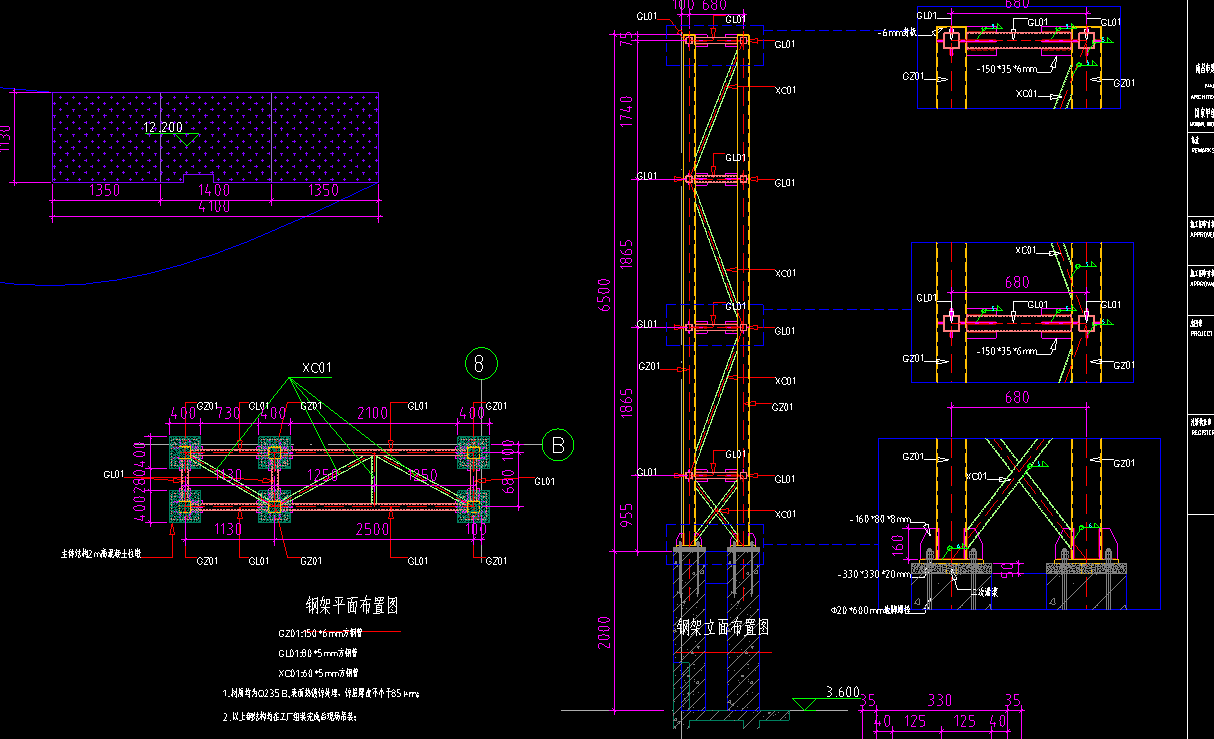The width and height of the screenshot is (1214, 739).
Task: Pick the 1400 dimension text
Action: point(213,190)
